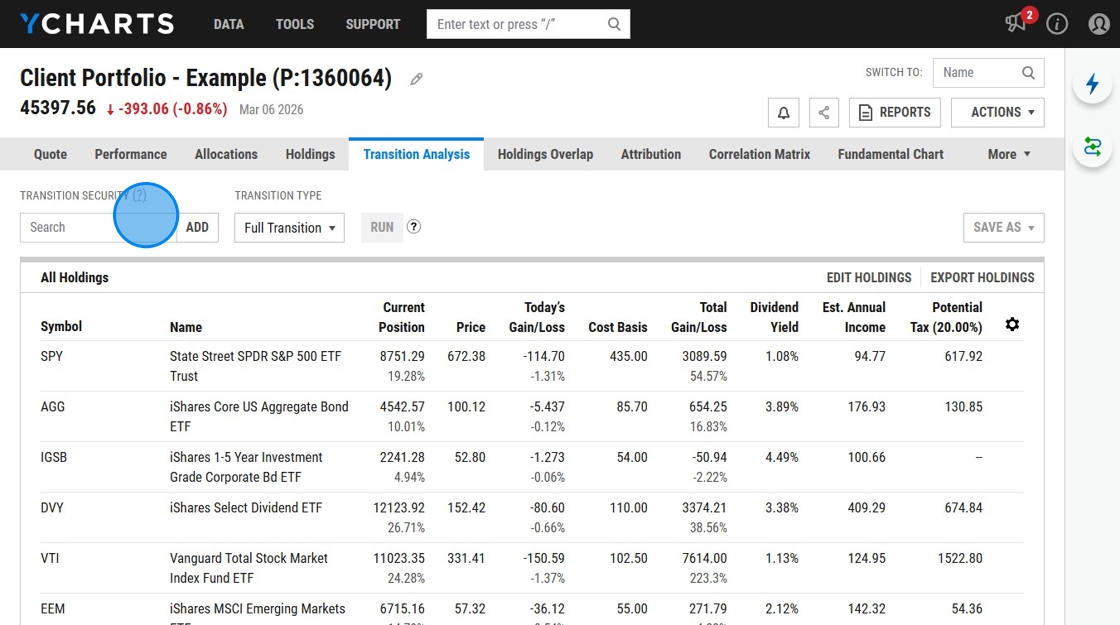Click State Street SPDR S&P 500 ETF name
The image size is (1120, 625).
point(255,366)
